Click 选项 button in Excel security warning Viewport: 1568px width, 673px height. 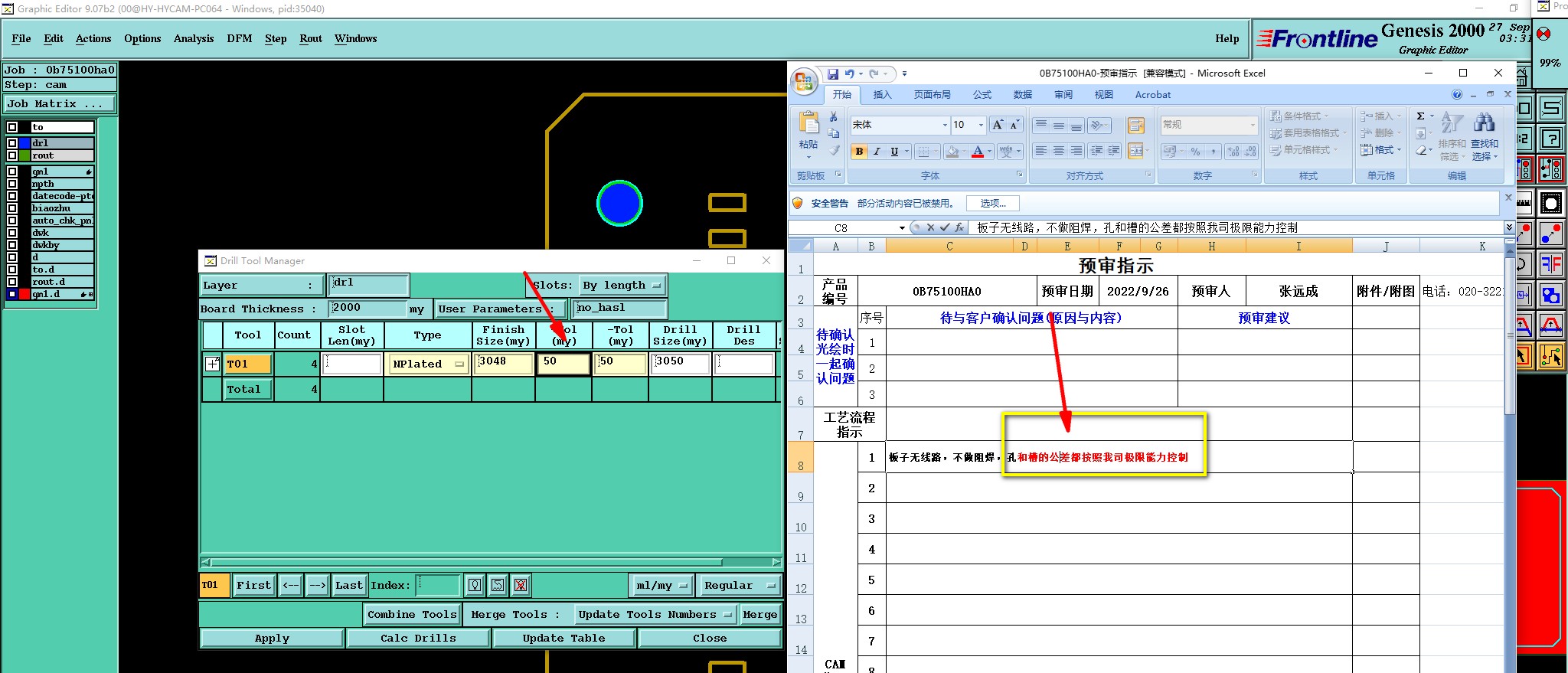[x=993, y=203]
